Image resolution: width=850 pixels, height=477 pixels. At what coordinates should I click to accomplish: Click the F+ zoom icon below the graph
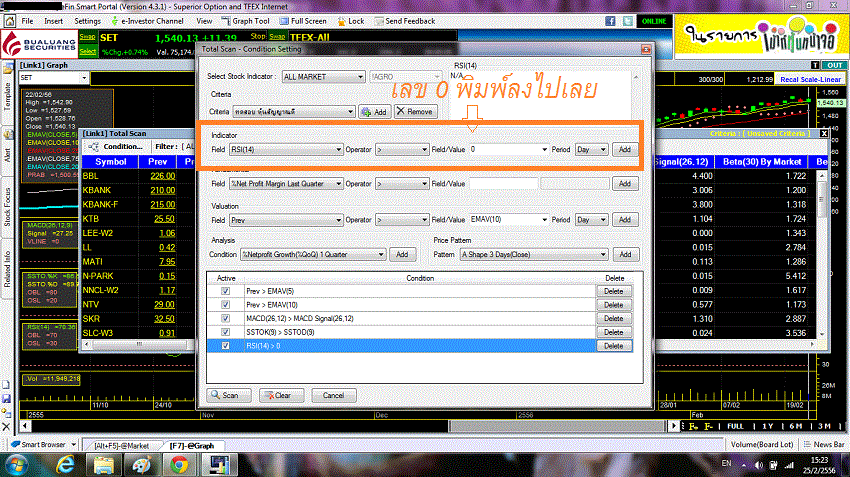(x=694, y=427)
